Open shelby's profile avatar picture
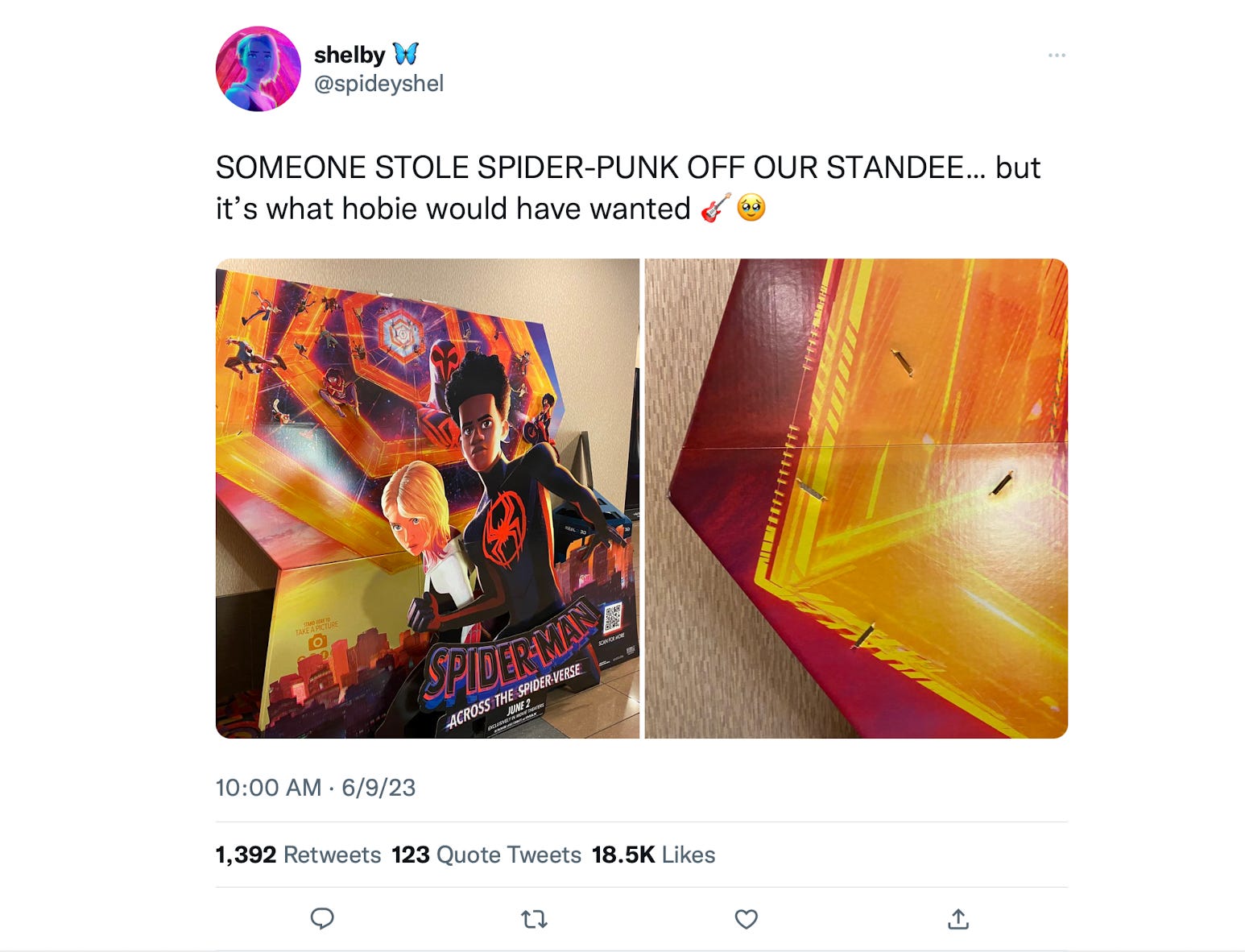The height and width of the screenshot is (952, 1245). coord(258,68)
